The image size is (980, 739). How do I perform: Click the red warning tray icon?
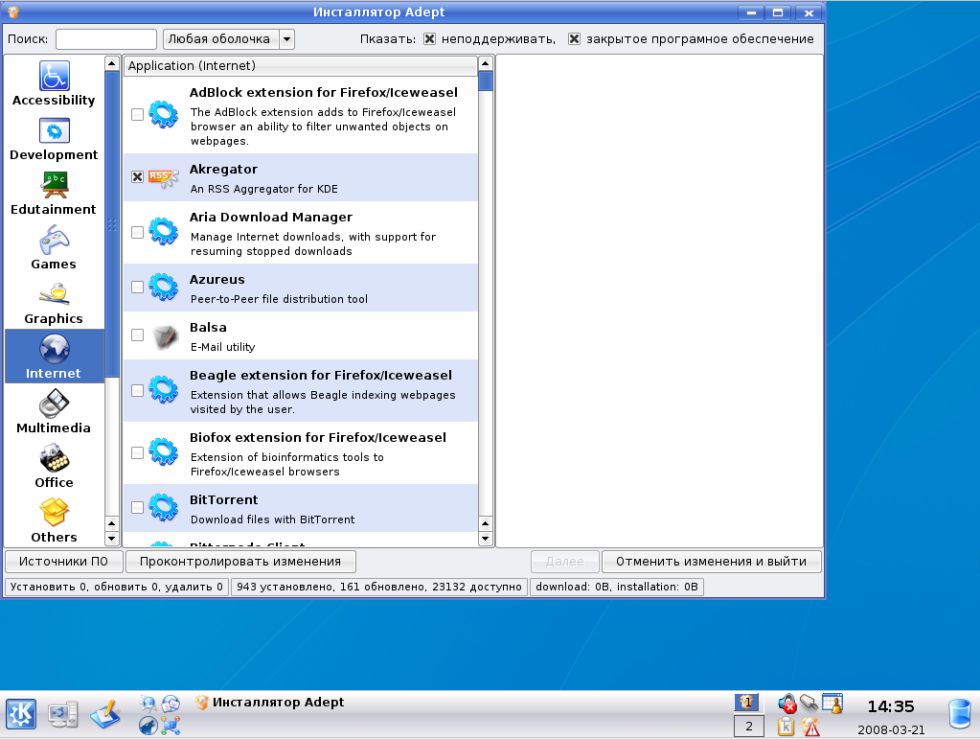811,726
